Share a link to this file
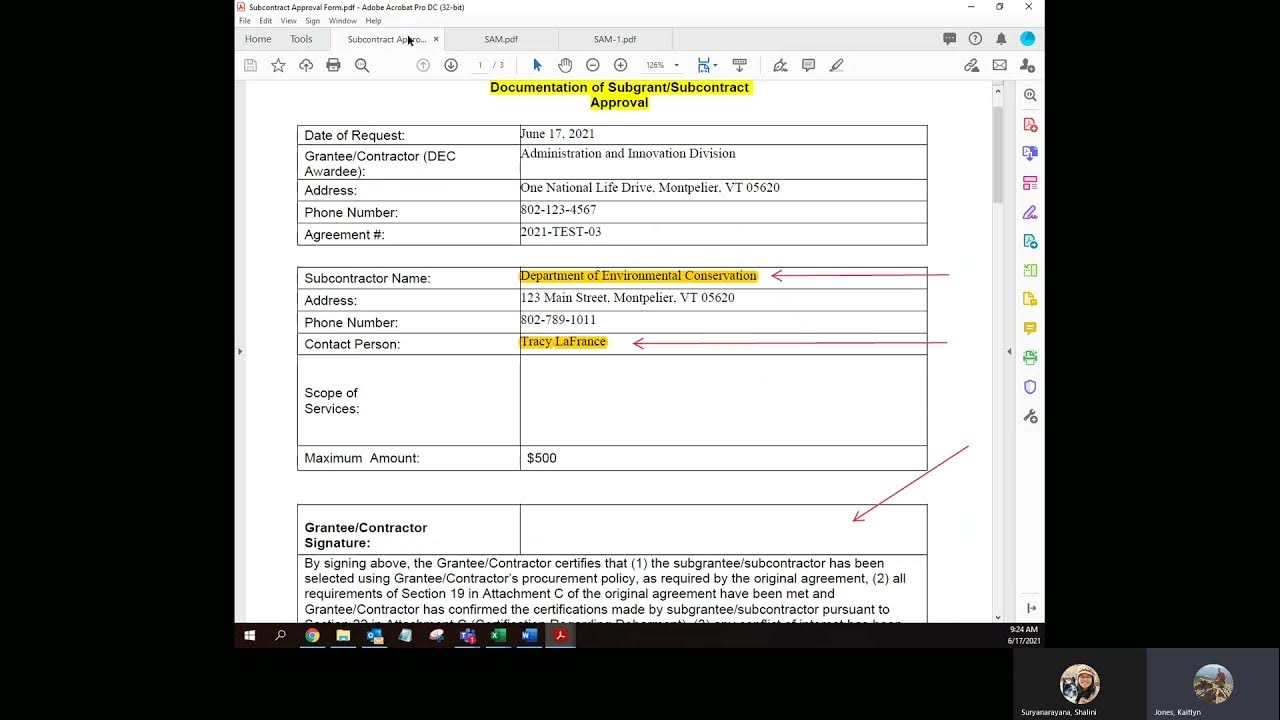Screen dimensions: 1280x720 [x=971, y=65]
